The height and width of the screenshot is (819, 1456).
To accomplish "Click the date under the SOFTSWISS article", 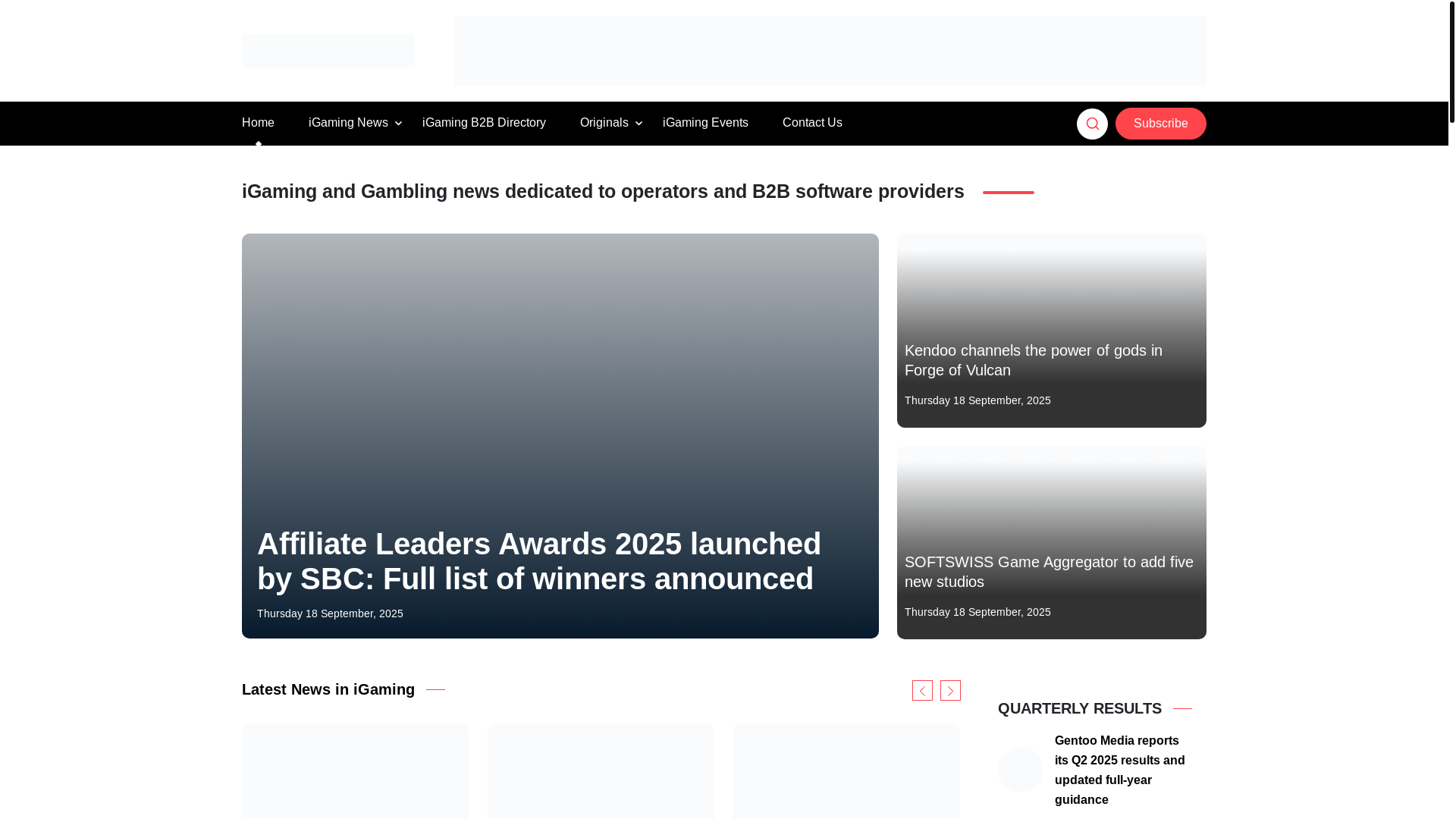I will 977,612.
